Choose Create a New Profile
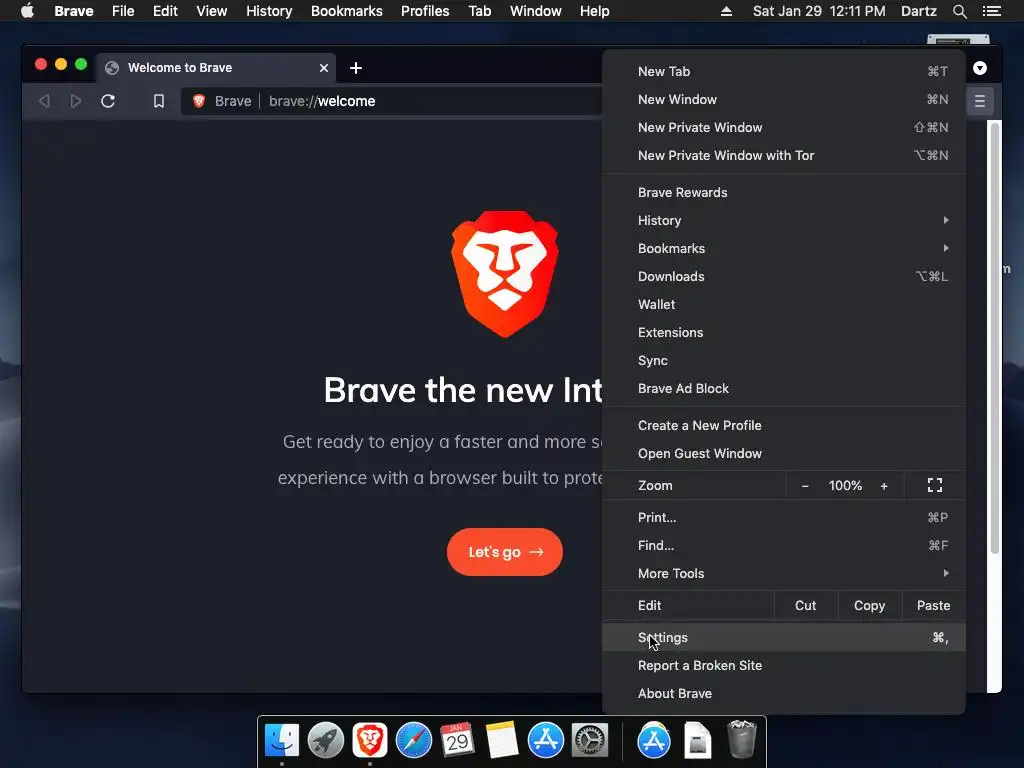Viewport: 1024px width, 768px height. [784, 426]
